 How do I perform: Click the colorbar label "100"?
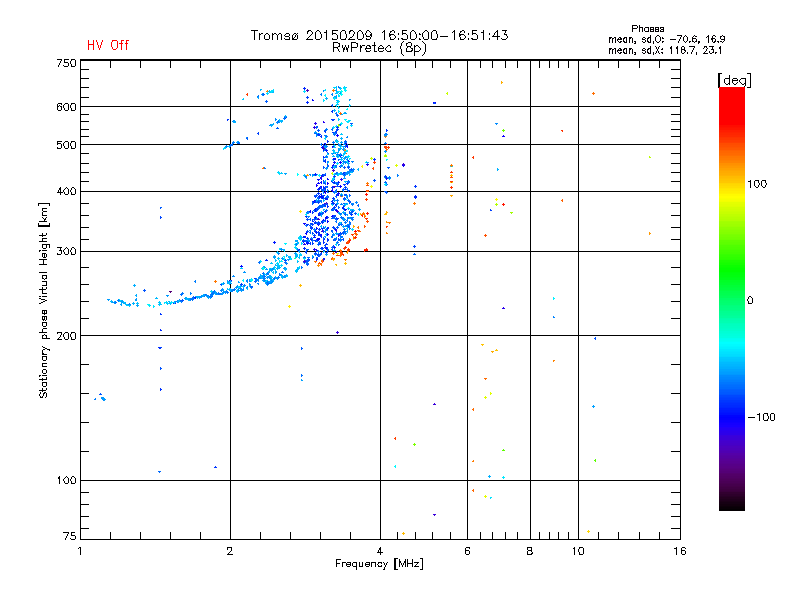pos(757,184)
